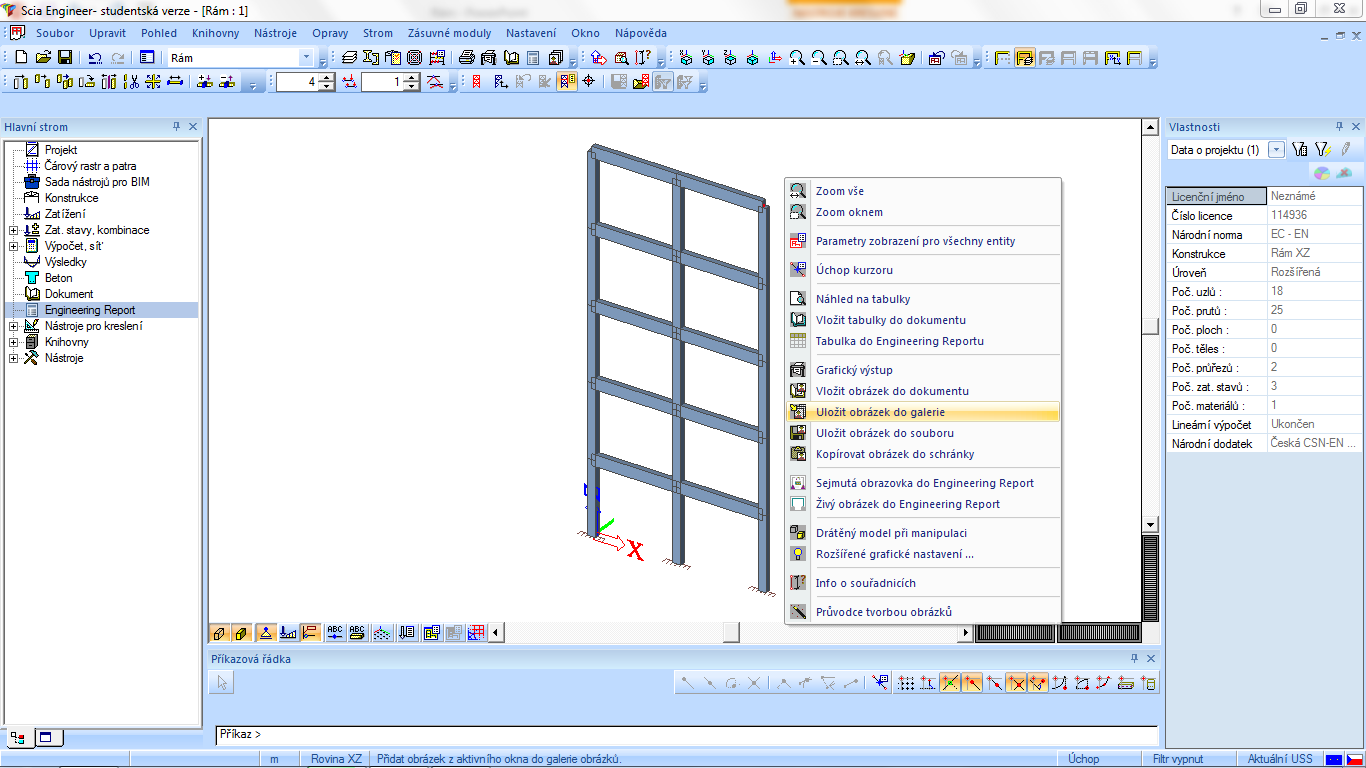1366x768 pixels.
Task: Expand Zat. stavy, kombinace tree node
Action: pos(13,230)
